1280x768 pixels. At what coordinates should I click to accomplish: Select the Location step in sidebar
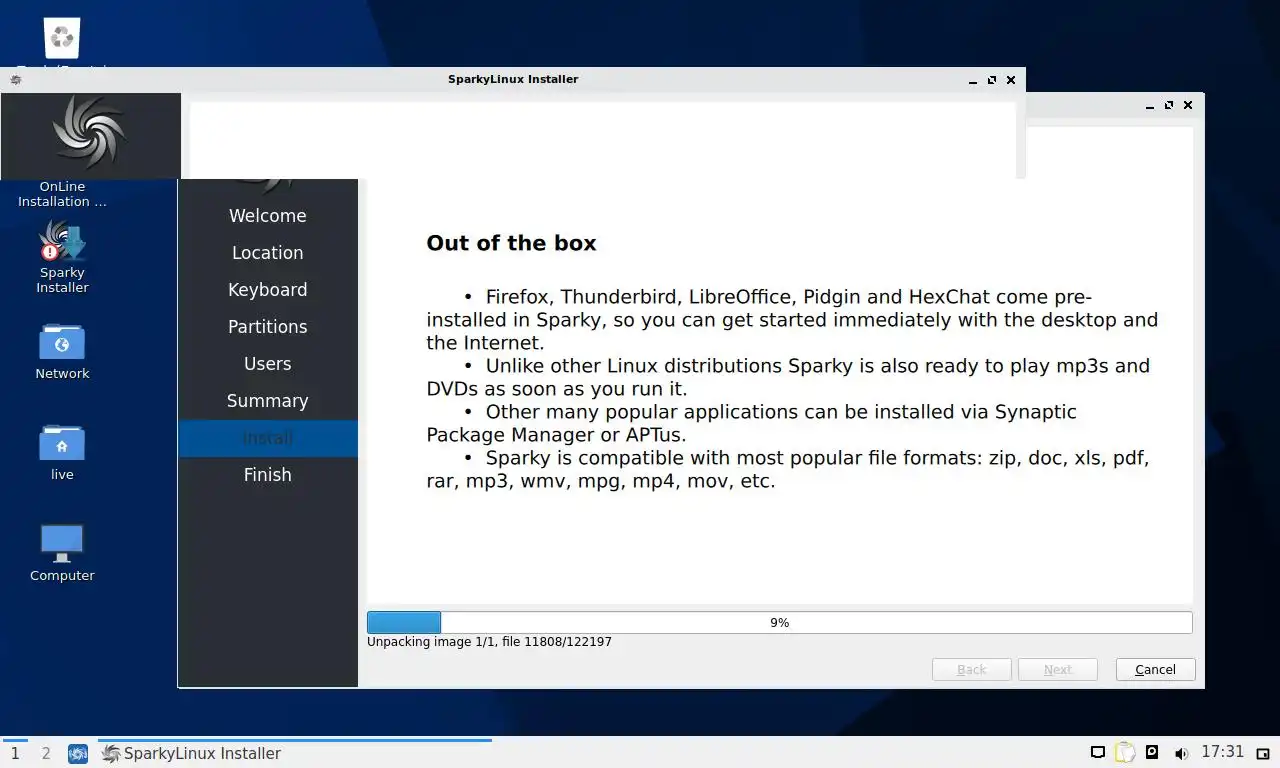[268, 253]
